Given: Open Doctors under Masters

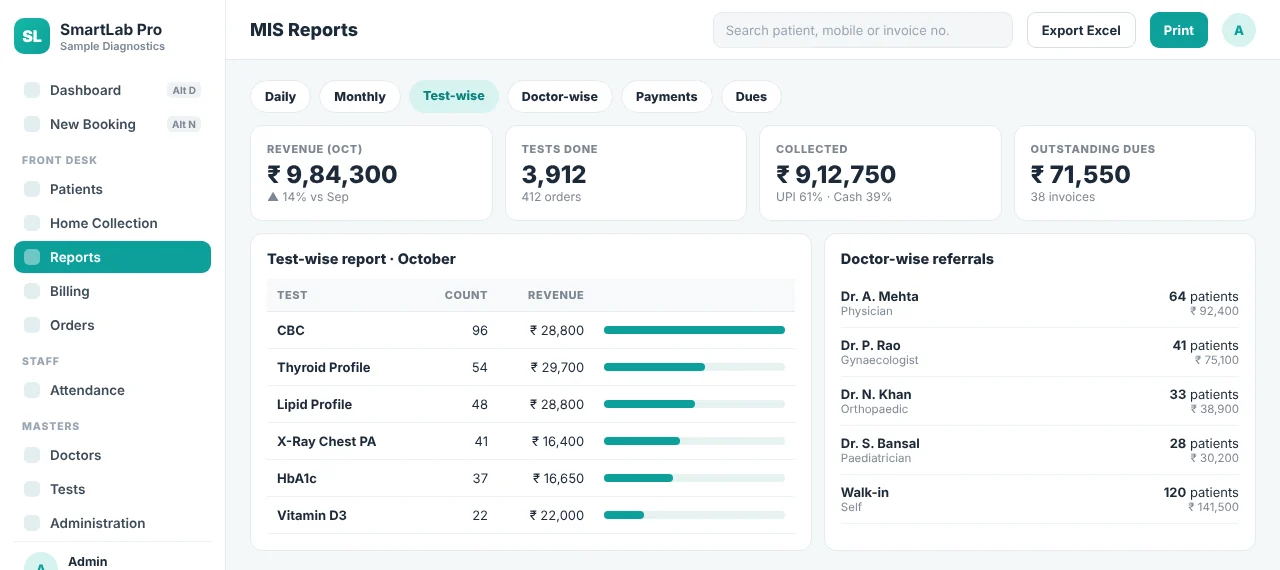Looking at the screenshot, I should pyautogui.click(x=112, y=455).
